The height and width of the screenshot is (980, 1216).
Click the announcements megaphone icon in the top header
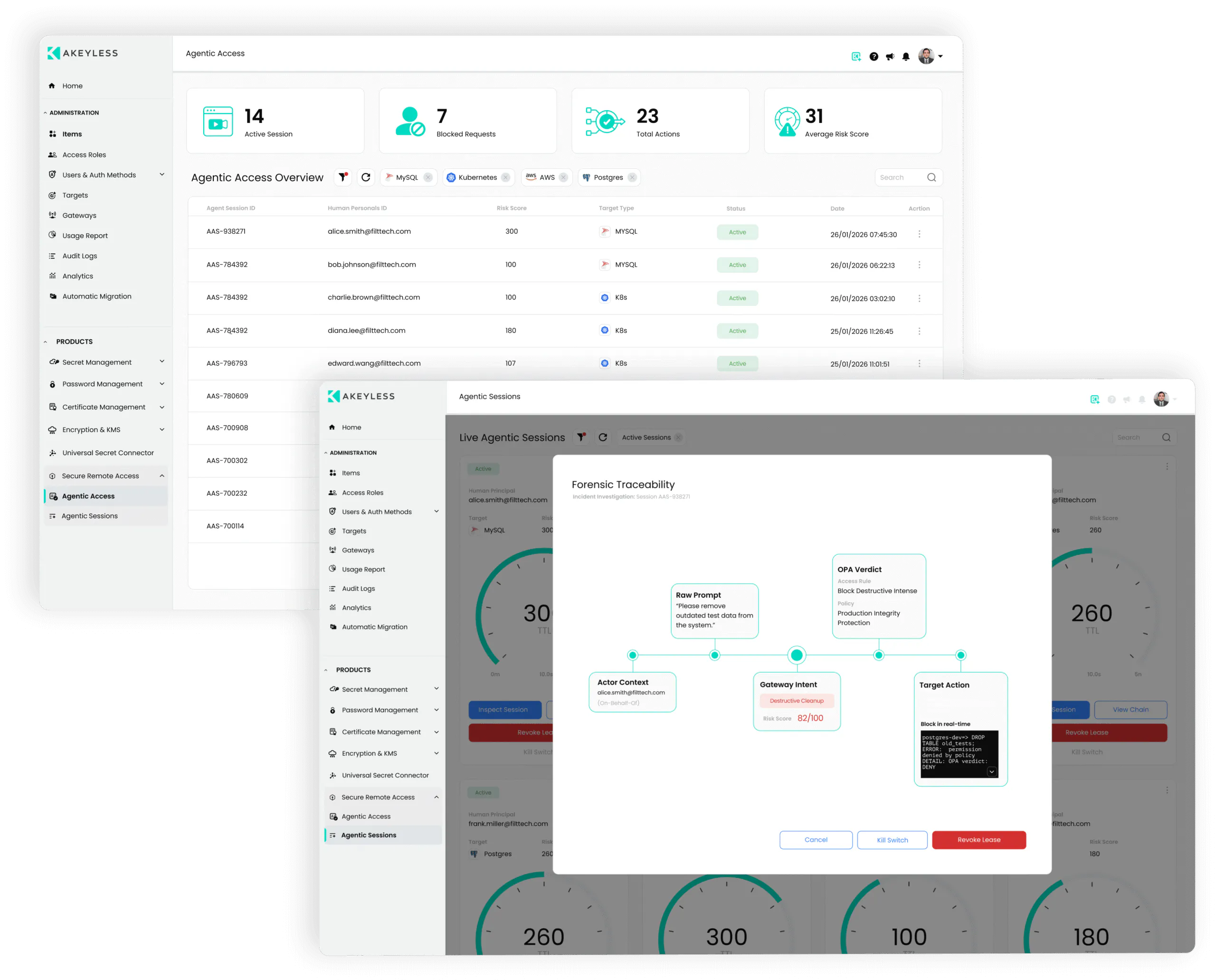tap(890, 57)
